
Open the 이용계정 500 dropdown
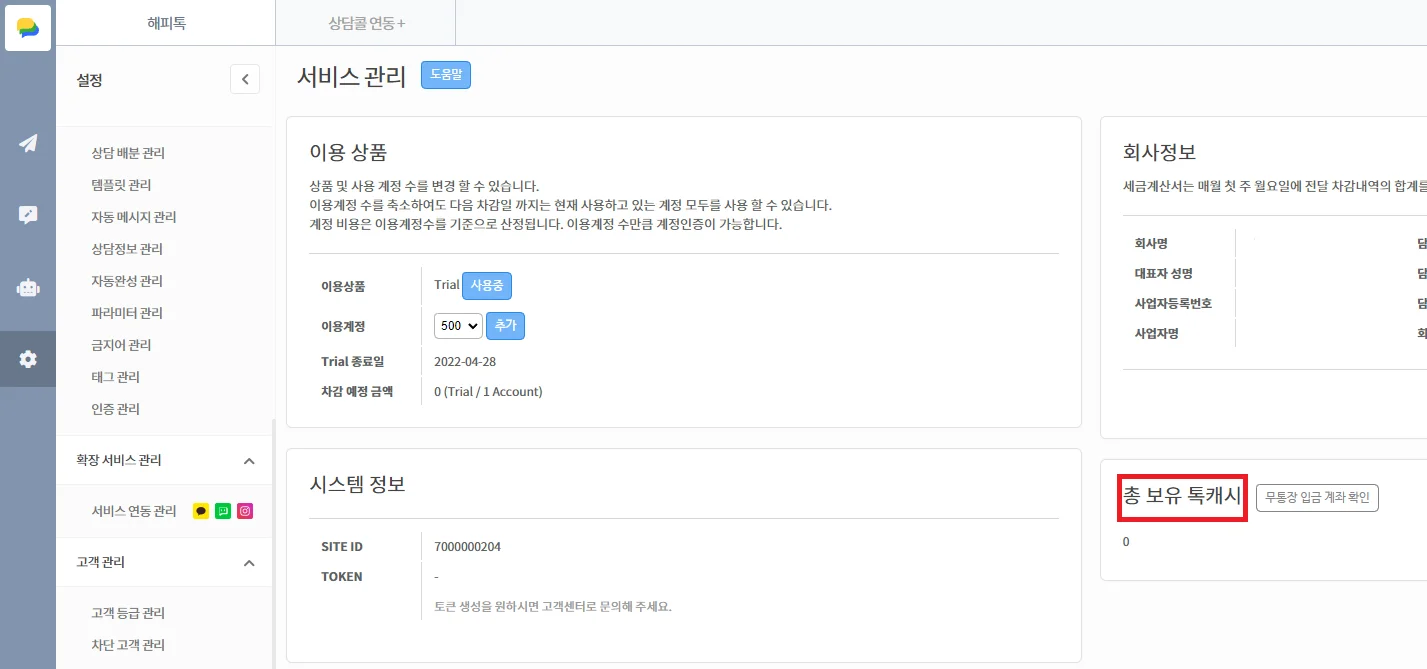(458, 326)
